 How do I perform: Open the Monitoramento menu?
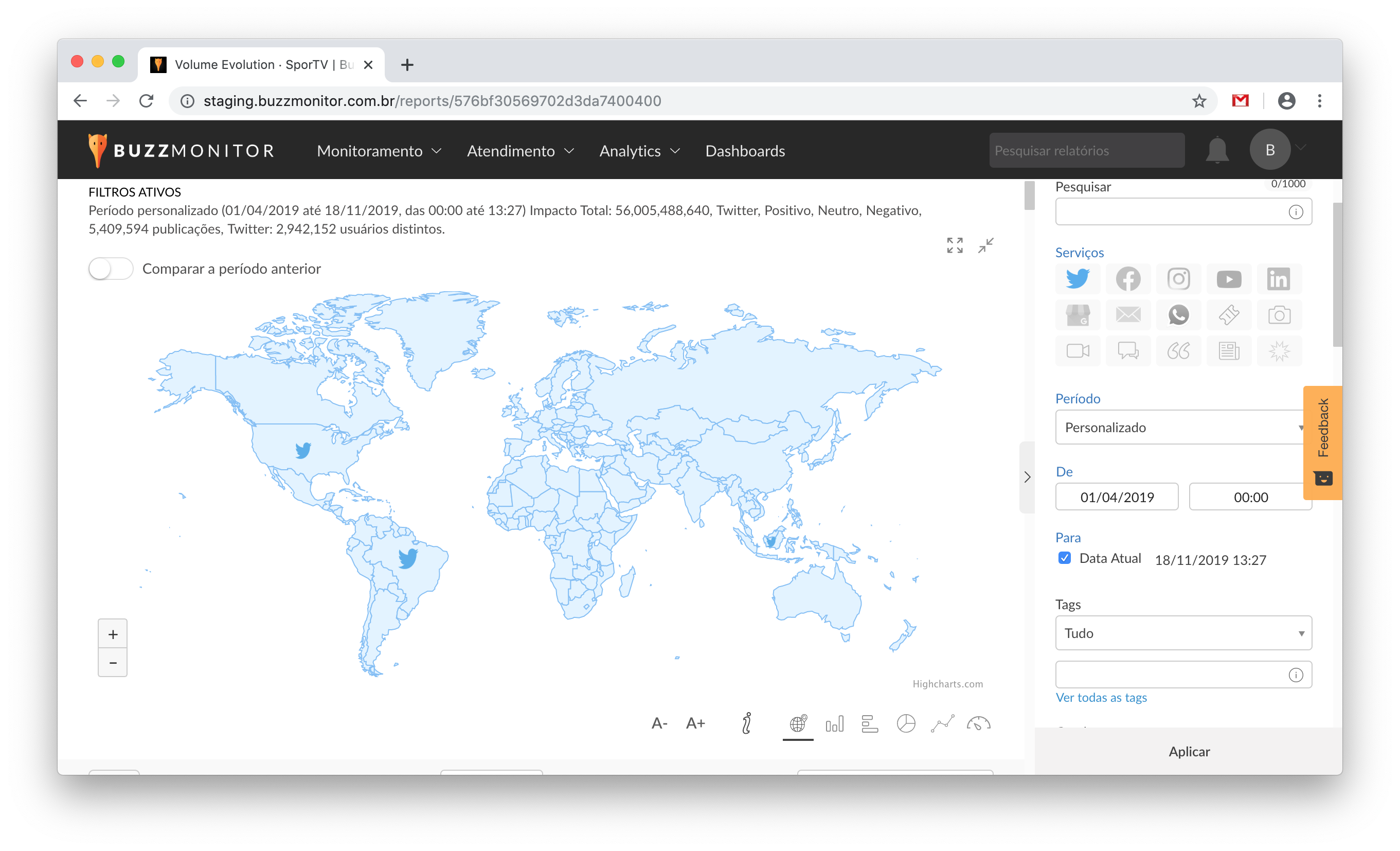[379, 151]
